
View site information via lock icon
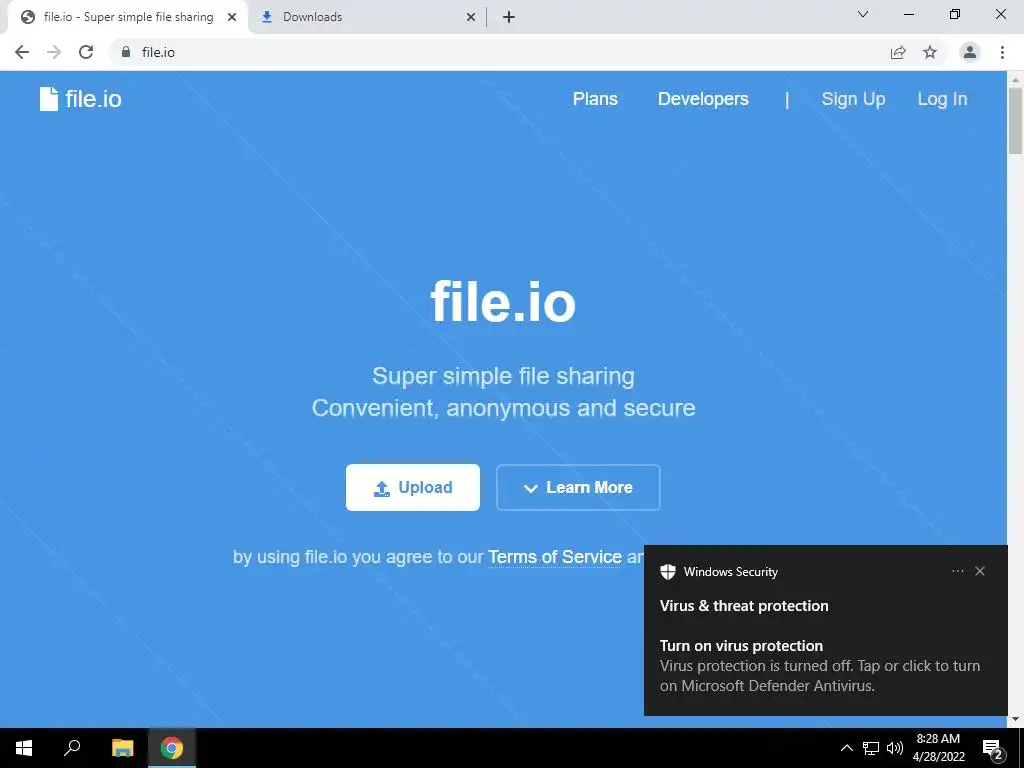[126, 52]
